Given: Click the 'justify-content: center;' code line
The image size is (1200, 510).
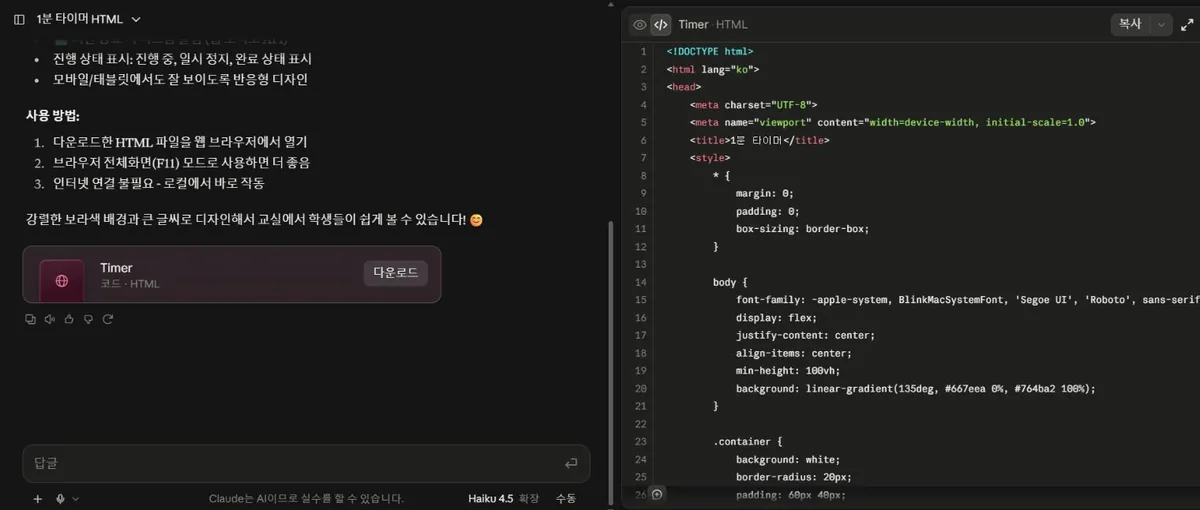Looking at the screenshot, I should [x=805, y=335].
